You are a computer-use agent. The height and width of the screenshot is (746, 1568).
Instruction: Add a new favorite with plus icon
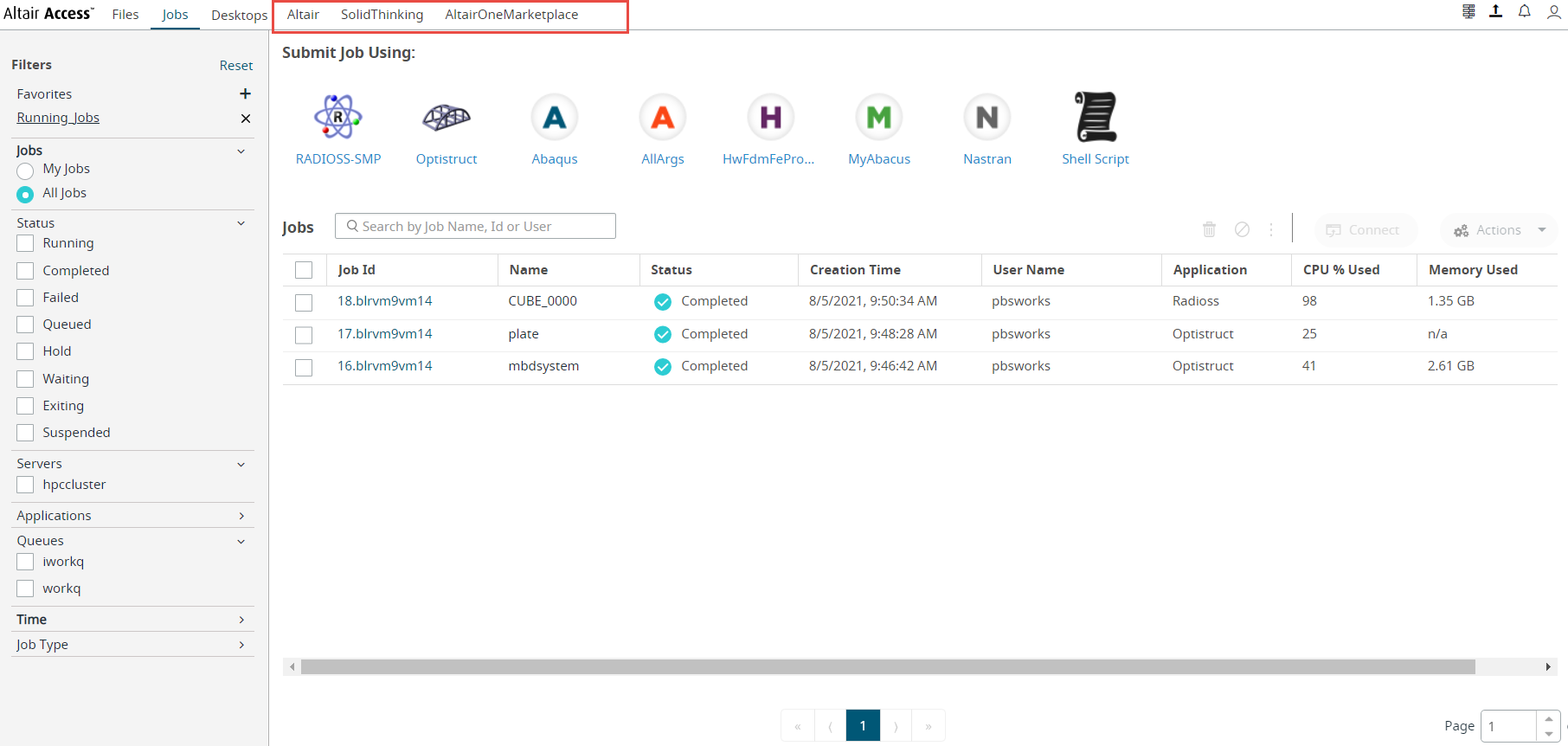[246, 93]
